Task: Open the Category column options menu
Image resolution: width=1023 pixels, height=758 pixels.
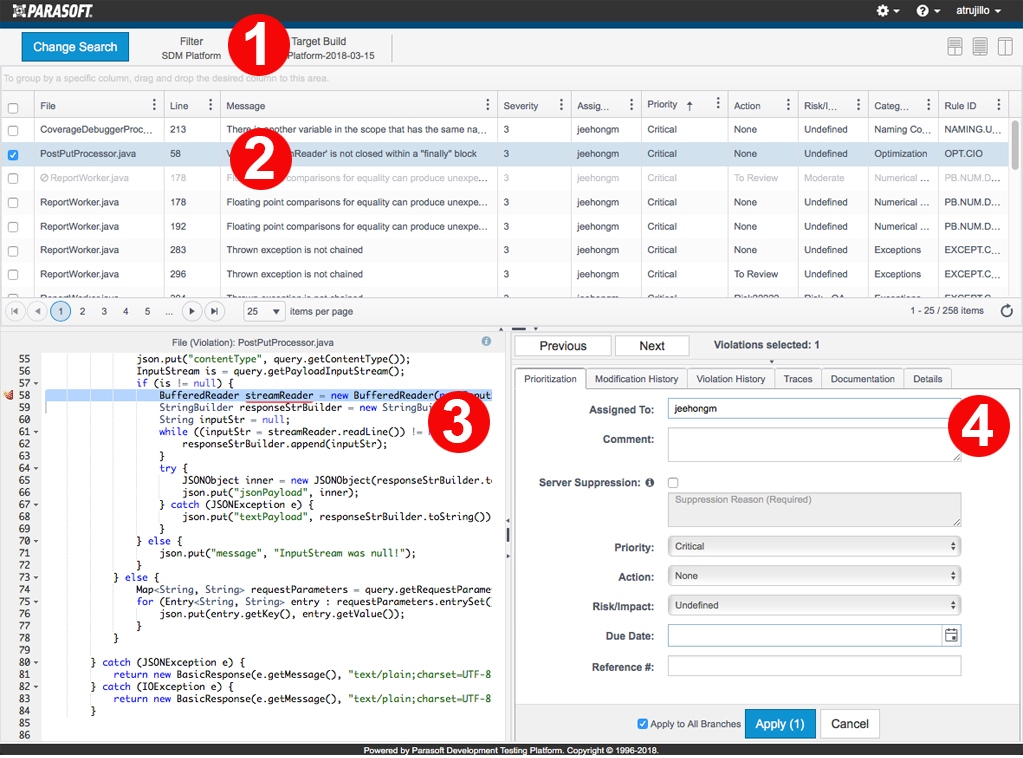Action: click(x=928, y=104)
